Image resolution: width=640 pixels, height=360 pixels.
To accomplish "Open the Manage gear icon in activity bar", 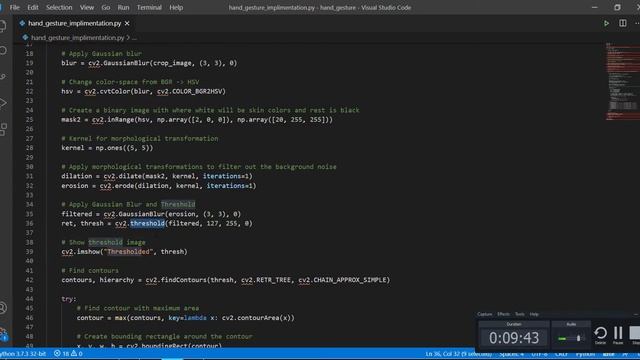I will [3, 334].
